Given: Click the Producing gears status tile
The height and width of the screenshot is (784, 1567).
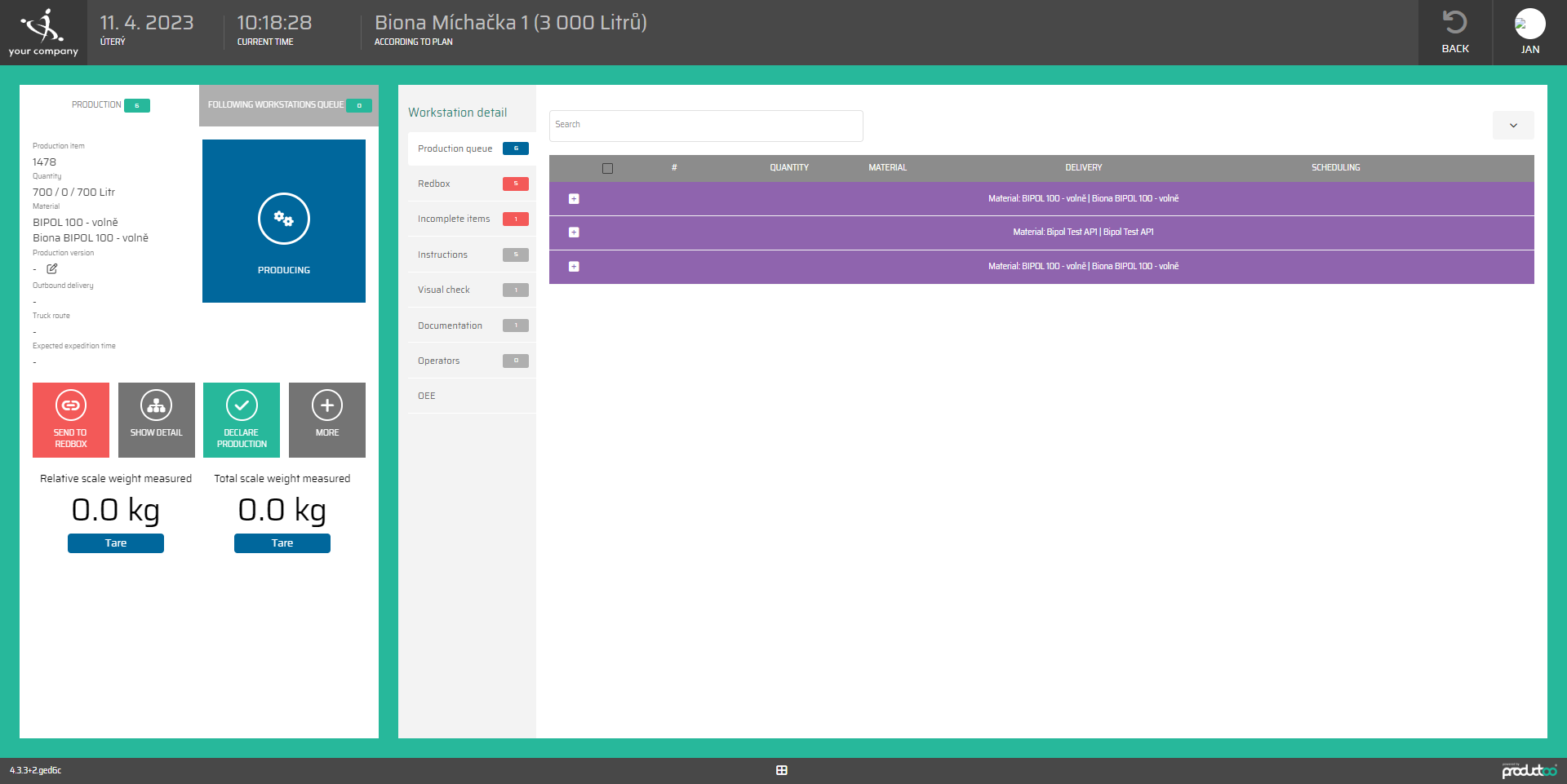Looking at the screenshot, I should pos(283,220).
